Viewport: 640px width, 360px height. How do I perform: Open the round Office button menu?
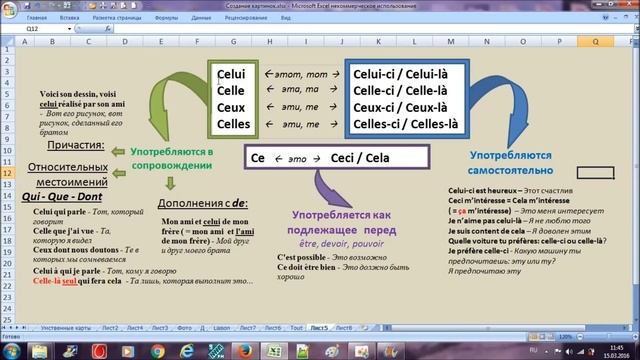pos(8,9)
